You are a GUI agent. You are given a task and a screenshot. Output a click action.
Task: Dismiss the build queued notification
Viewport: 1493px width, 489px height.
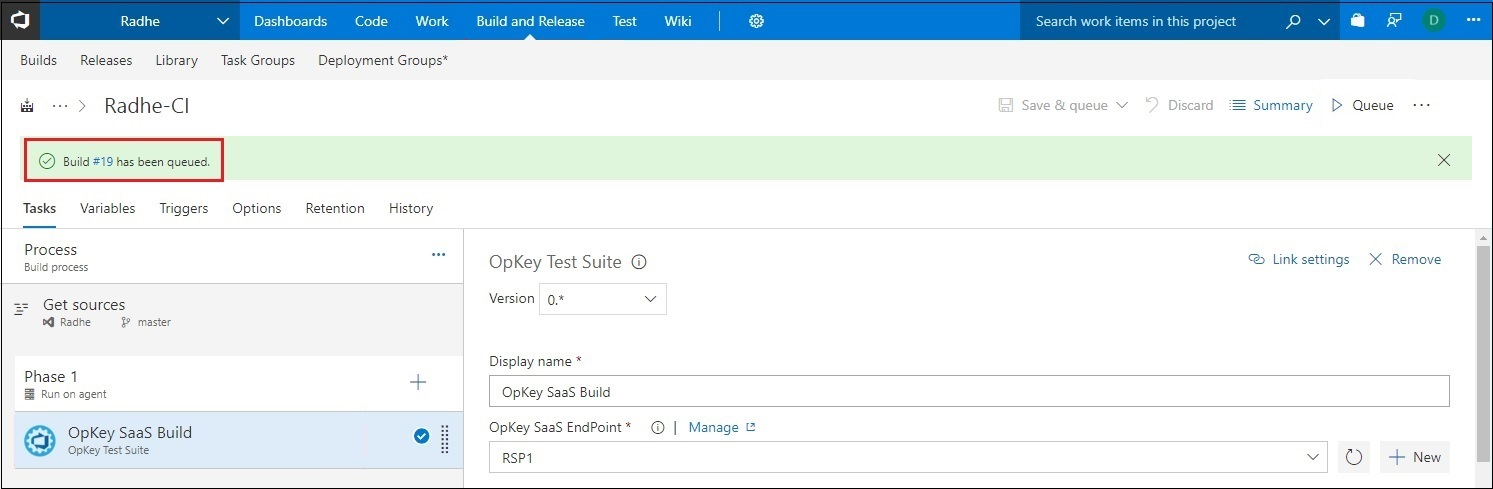point(1443,160)
